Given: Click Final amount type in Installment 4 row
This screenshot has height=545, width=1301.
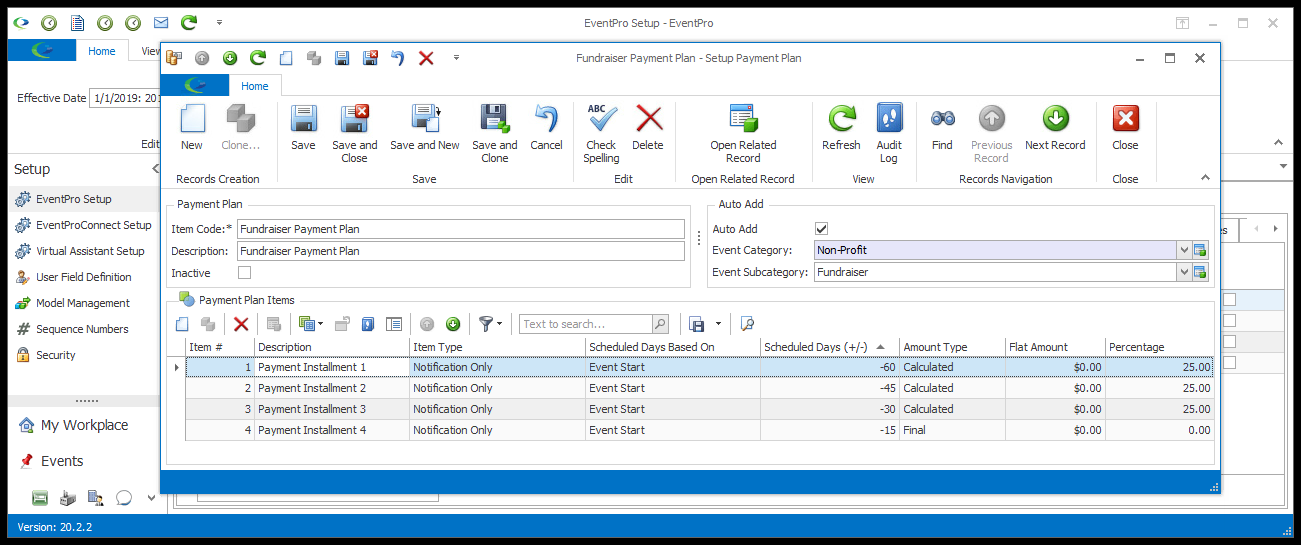Looking at the screenshot, I should (952, 430).
